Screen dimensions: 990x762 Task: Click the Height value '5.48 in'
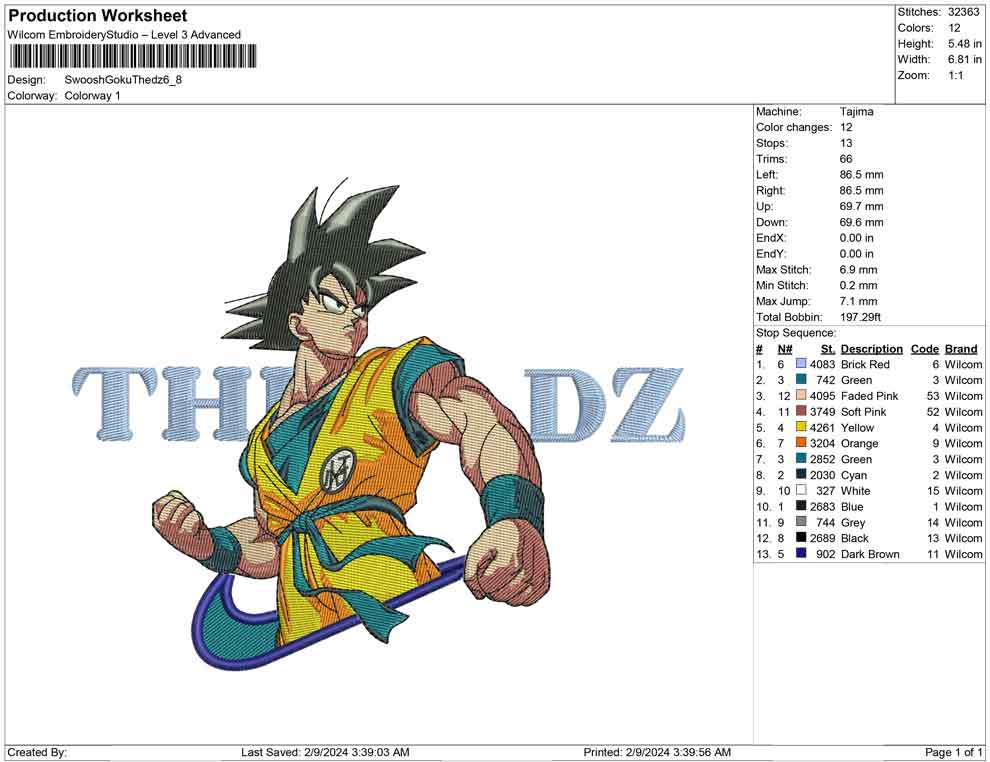click(964, 44)
